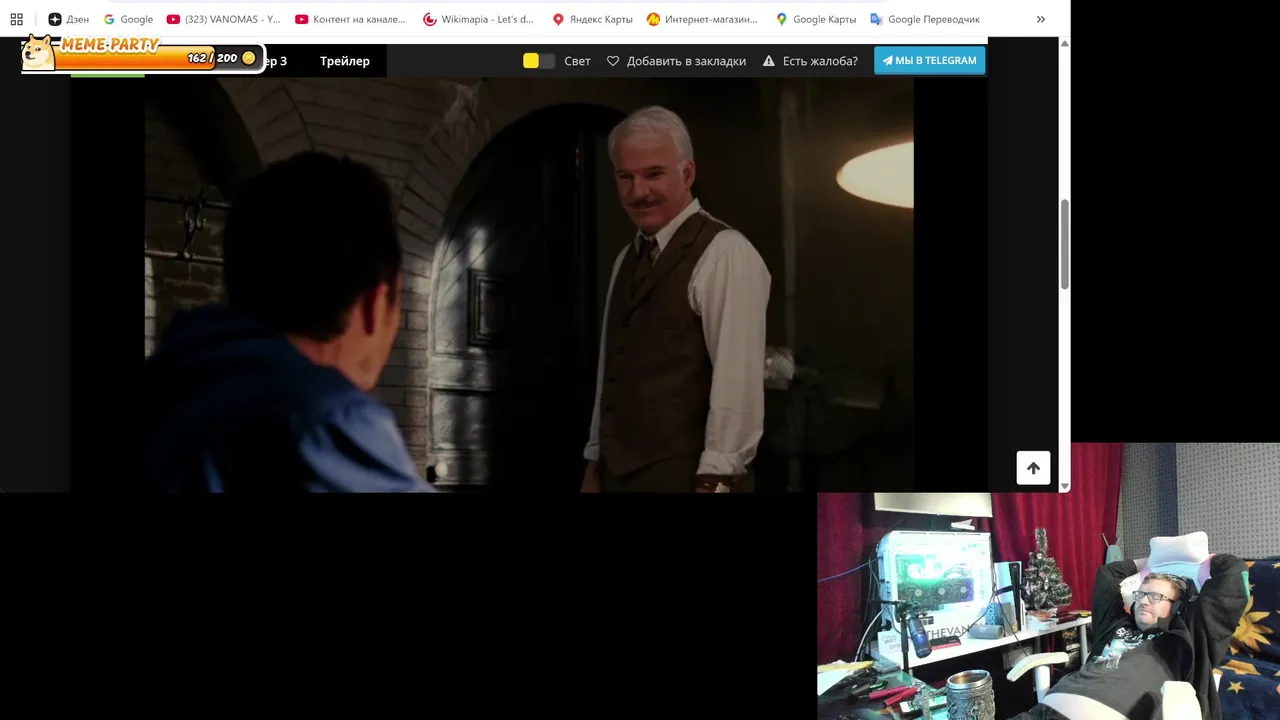Expand hidden bookmarks with double chevron

(x=1041, y=19)
